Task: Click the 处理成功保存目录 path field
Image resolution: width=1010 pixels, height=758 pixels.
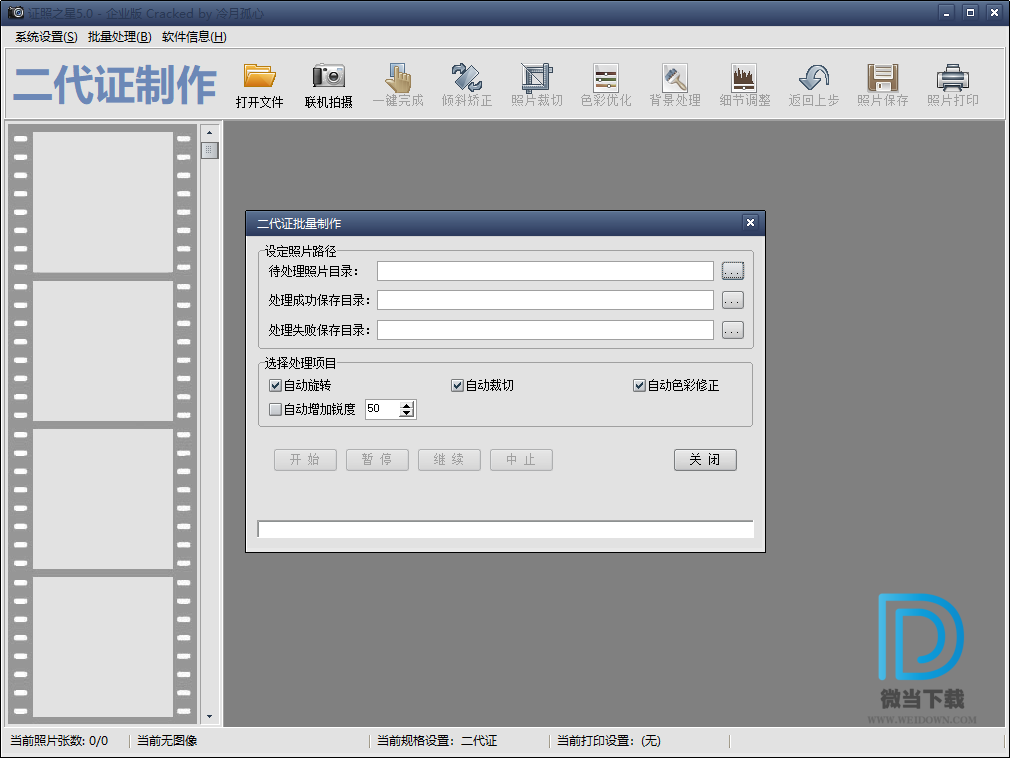Action: [x=545, y=300]
